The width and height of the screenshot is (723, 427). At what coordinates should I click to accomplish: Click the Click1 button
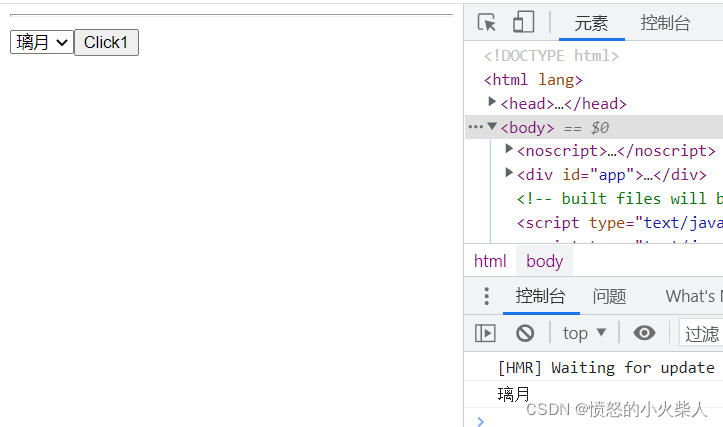(106, 42)
